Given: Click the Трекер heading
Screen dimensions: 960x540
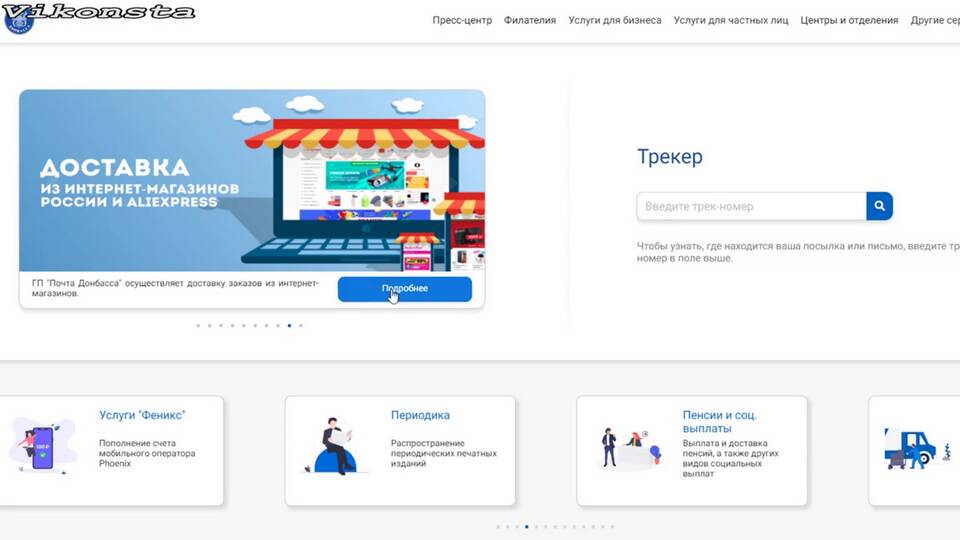Looking at the screenshot, I should click(670, 157).
